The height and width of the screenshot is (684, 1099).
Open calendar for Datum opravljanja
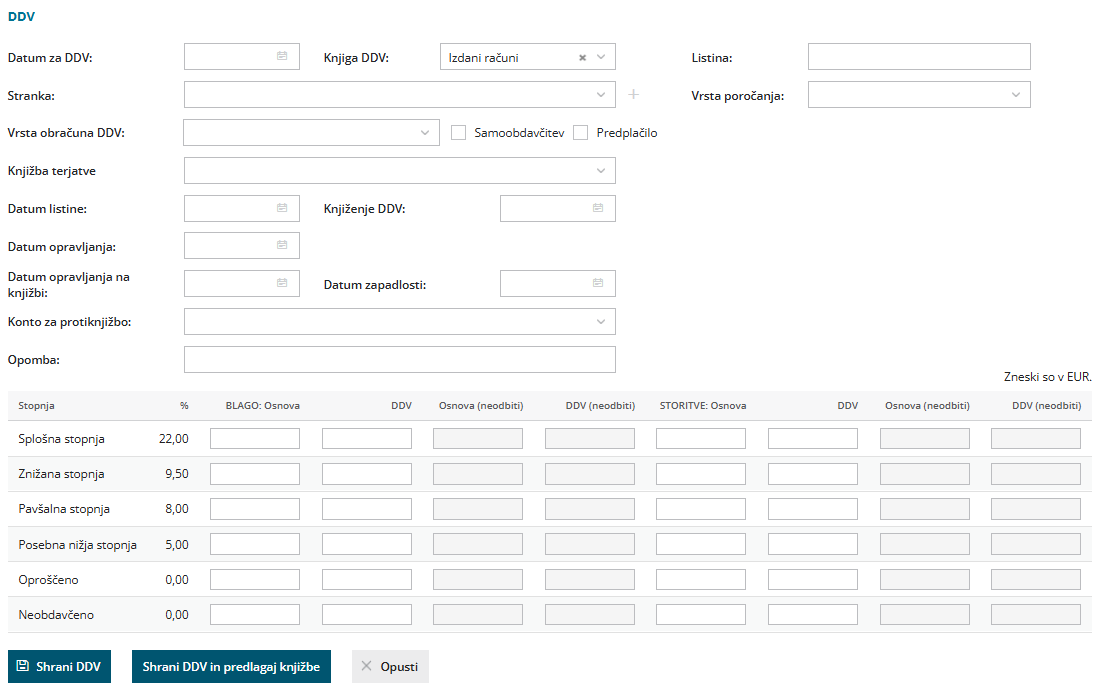coord(282,245)
